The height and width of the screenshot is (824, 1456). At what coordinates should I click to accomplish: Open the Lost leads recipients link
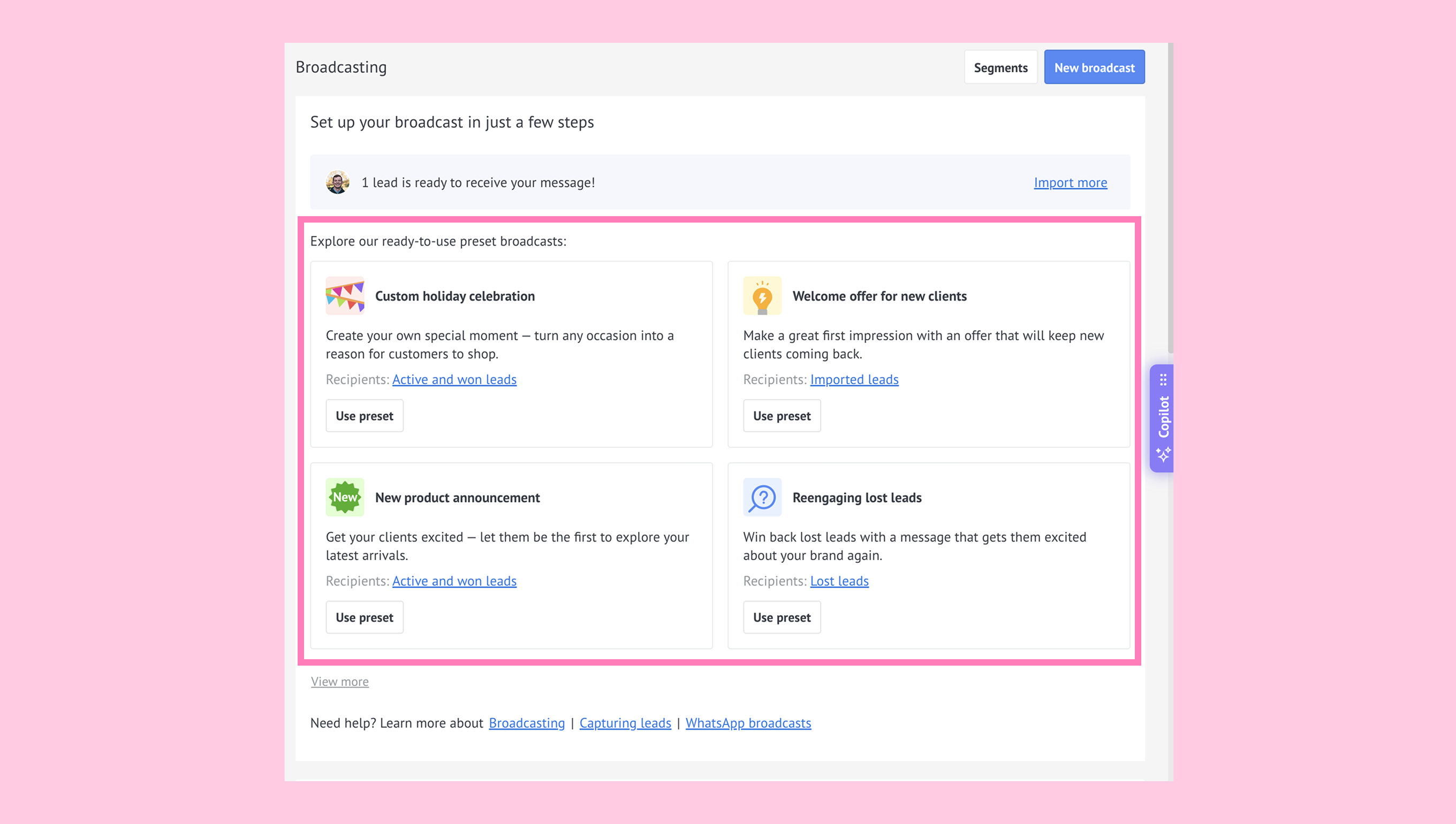coord(839,581)
